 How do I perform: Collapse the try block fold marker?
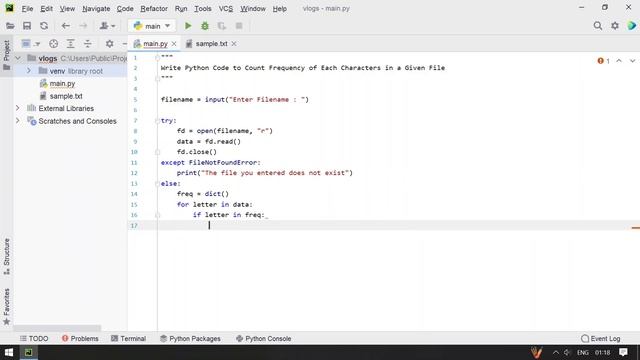coord(158,121)
